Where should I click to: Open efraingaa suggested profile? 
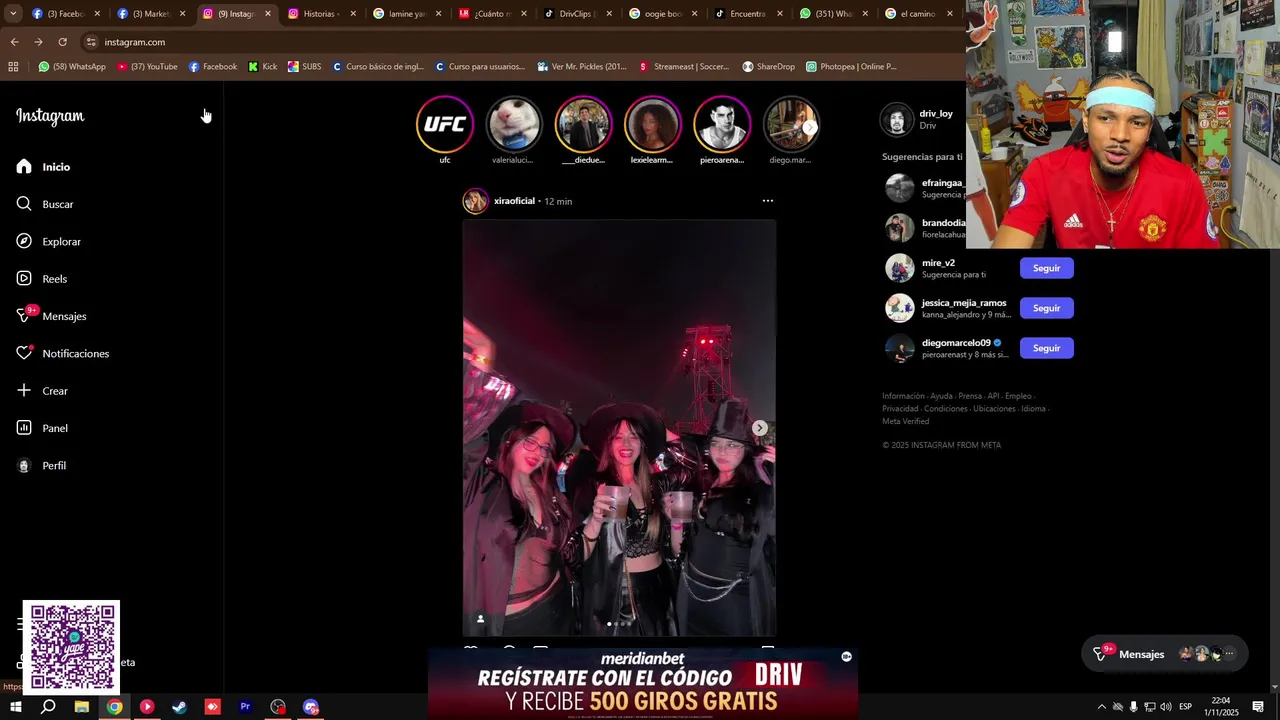point(942,183)
